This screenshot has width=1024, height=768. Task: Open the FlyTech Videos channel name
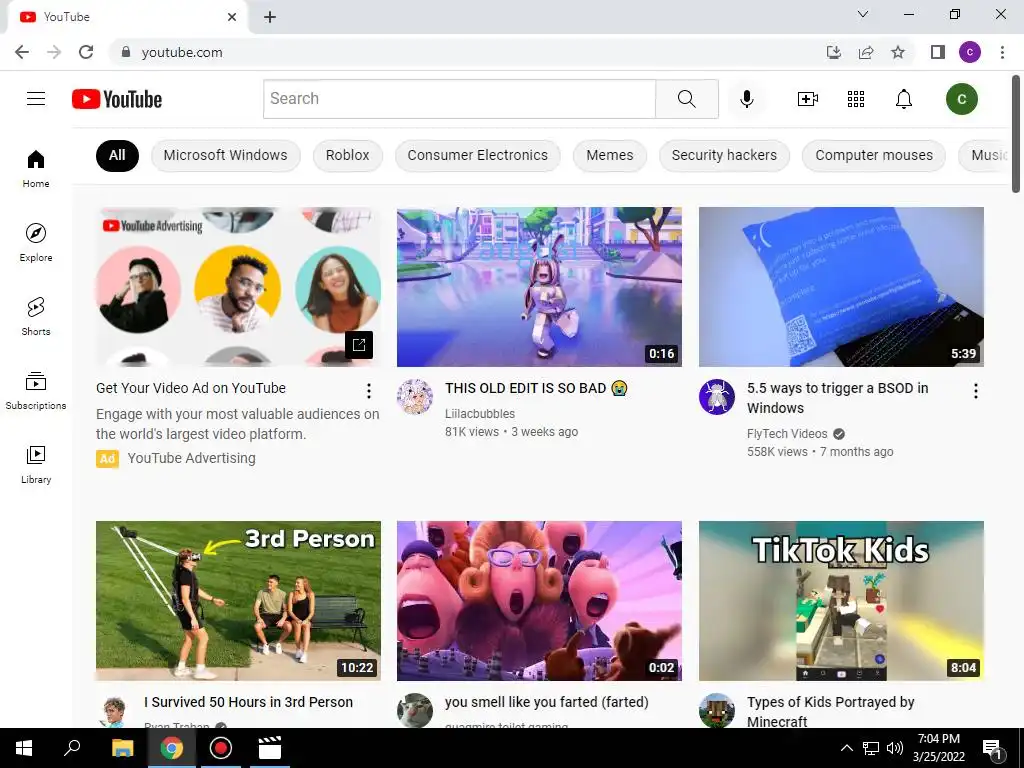pyautogui.click(x=787, y=434)
